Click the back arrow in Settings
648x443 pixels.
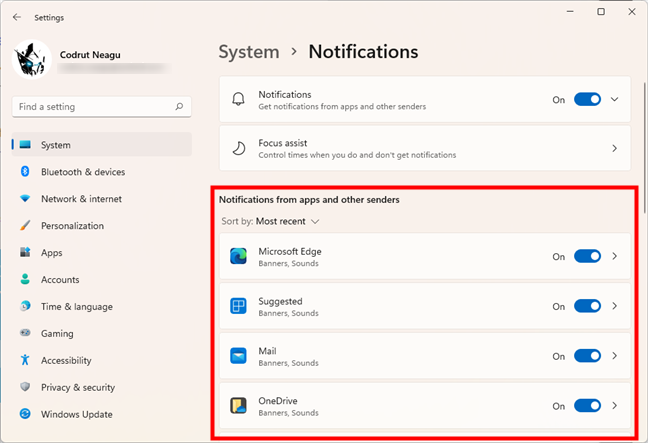(17, 17)
